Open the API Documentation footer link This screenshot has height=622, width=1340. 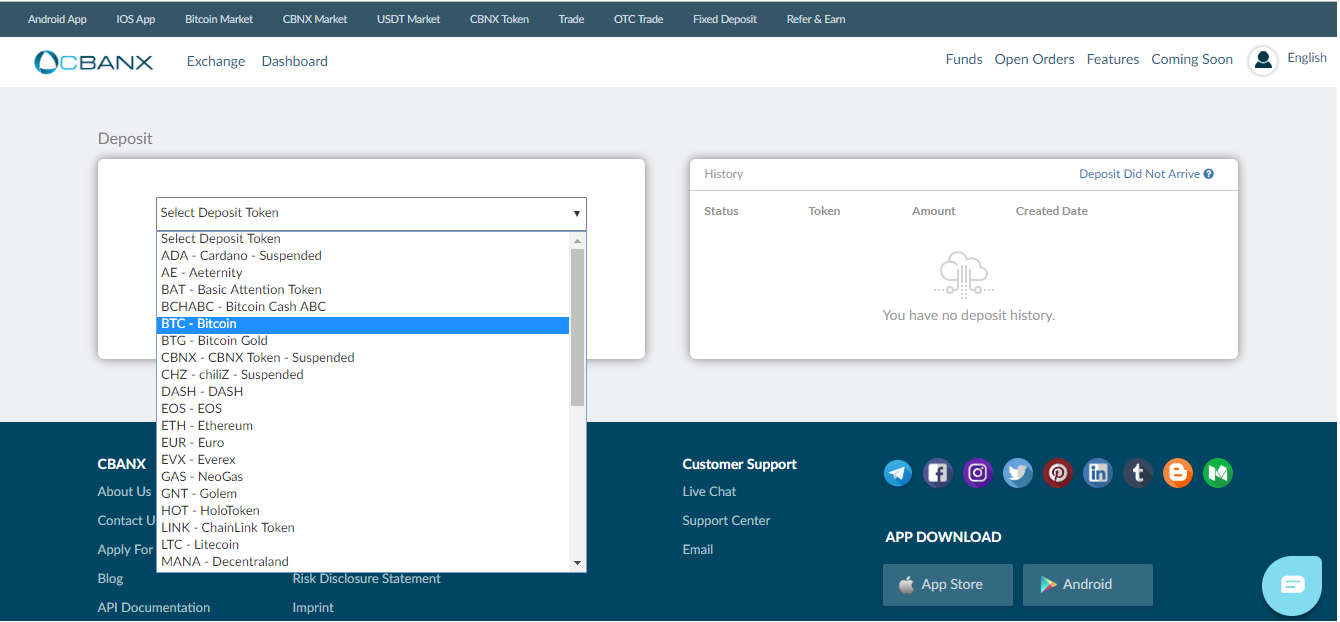[154, 608]
